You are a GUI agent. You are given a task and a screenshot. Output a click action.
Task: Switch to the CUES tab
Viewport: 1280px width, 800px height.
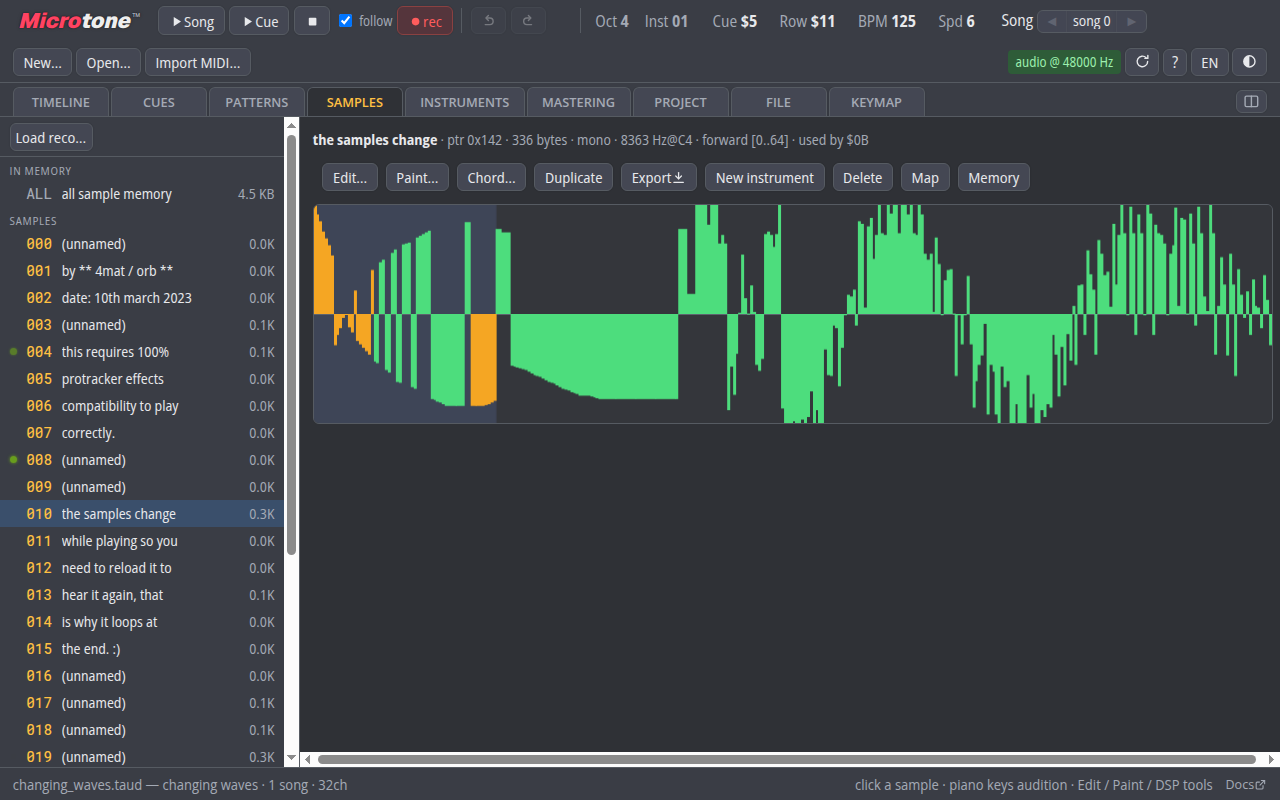(x=159, y=102)
